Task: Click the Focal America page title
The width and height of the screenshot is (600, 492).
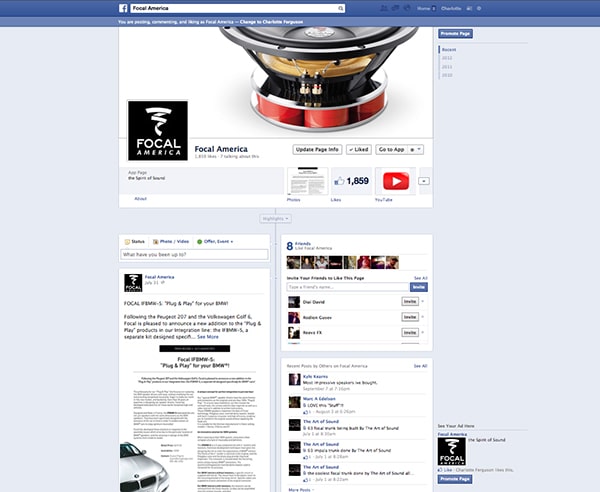Action: coord(221,149)
